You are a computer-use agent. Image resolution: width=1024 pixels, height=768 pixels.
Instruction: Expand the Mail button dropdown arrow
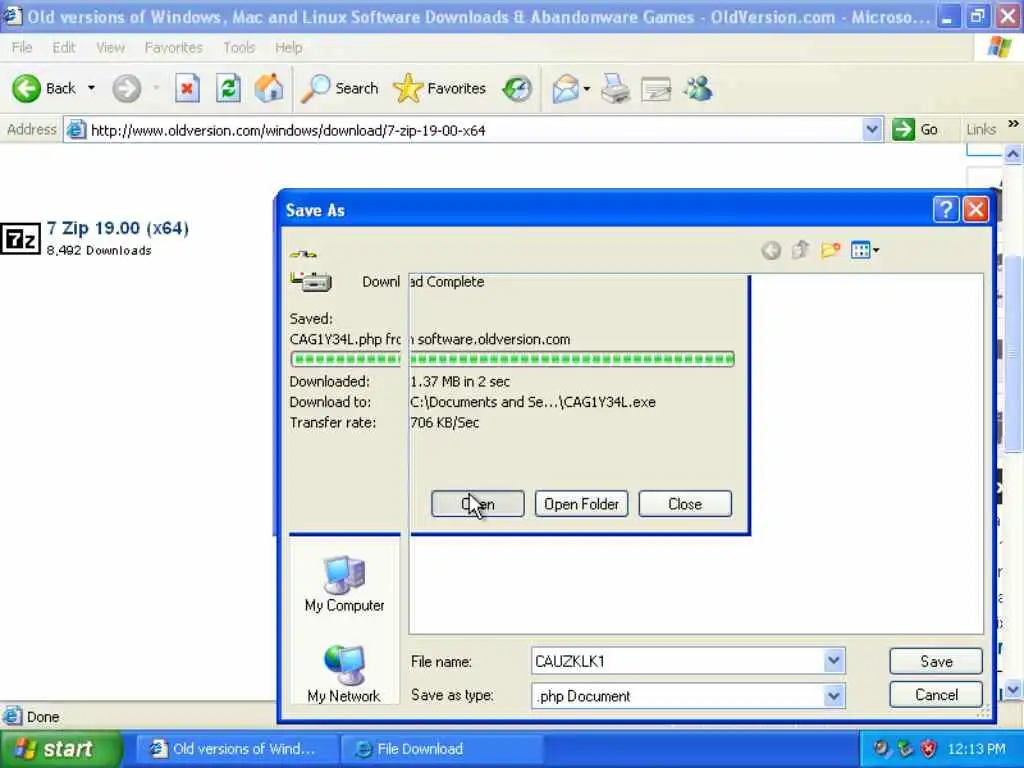coord(586,88)
